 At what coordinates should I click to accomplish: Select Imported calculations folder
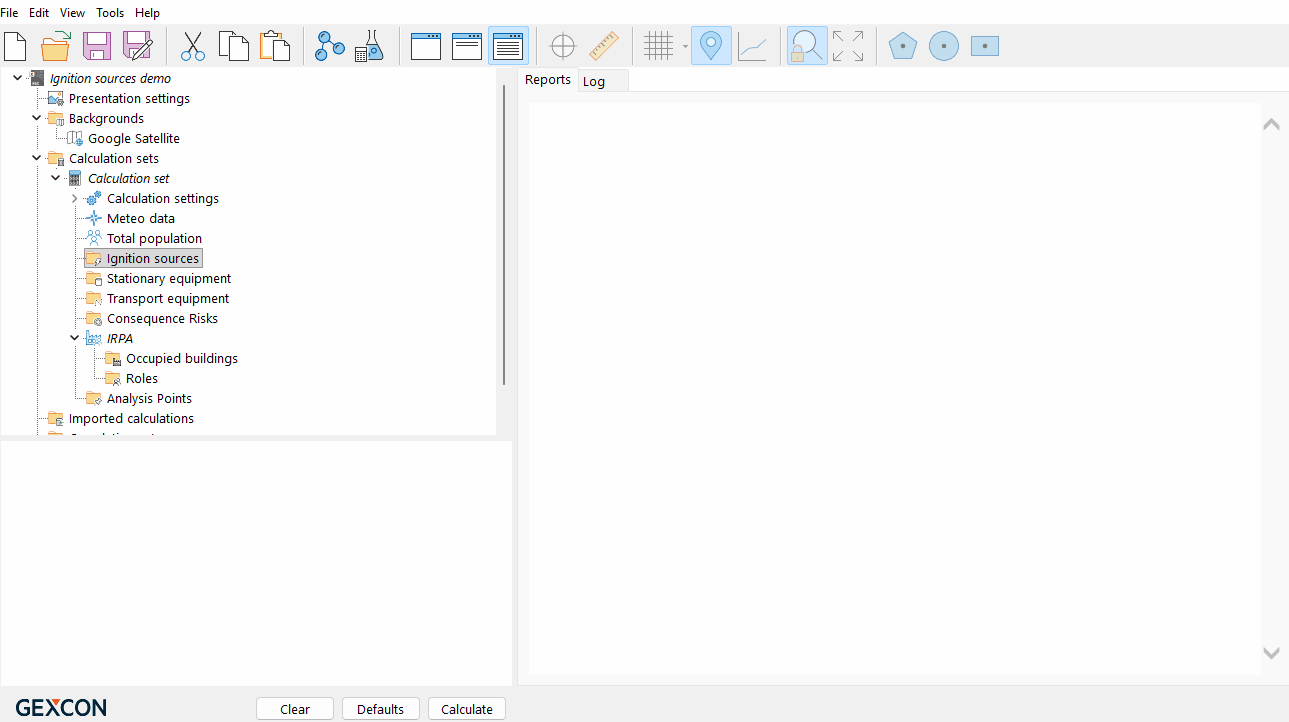click(131, 418)
